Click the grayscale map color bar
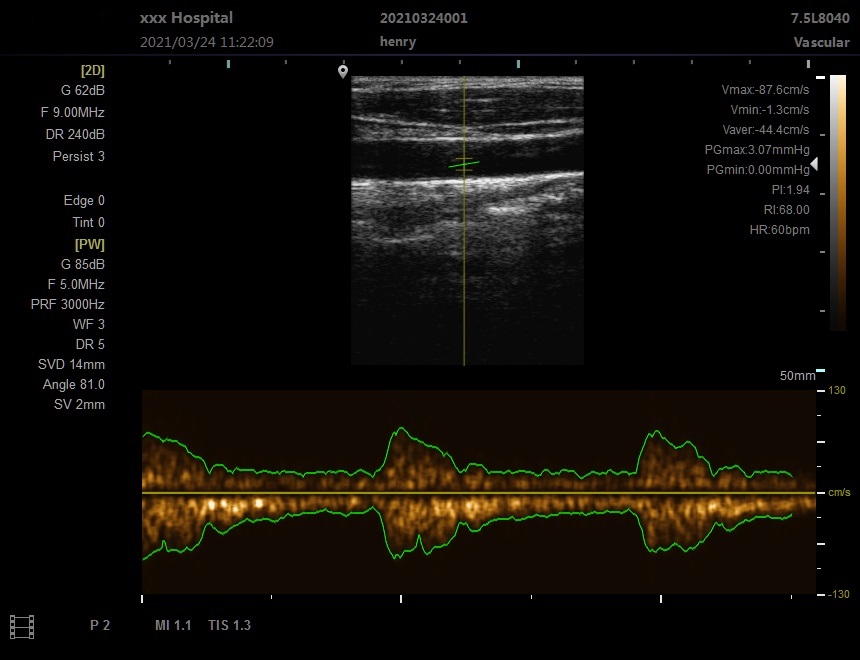 pyautogui.click(x=837, y=202)
